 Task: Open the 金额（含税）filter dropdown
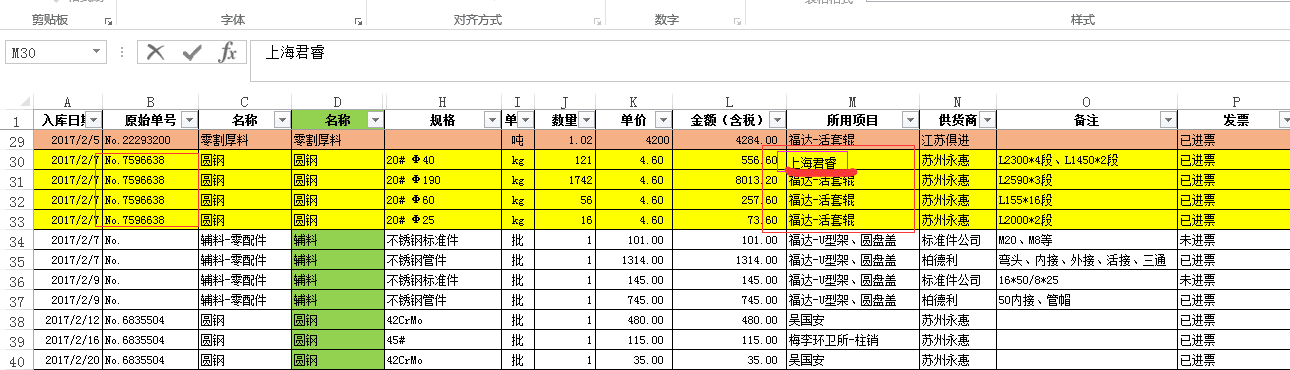(776, 120)
